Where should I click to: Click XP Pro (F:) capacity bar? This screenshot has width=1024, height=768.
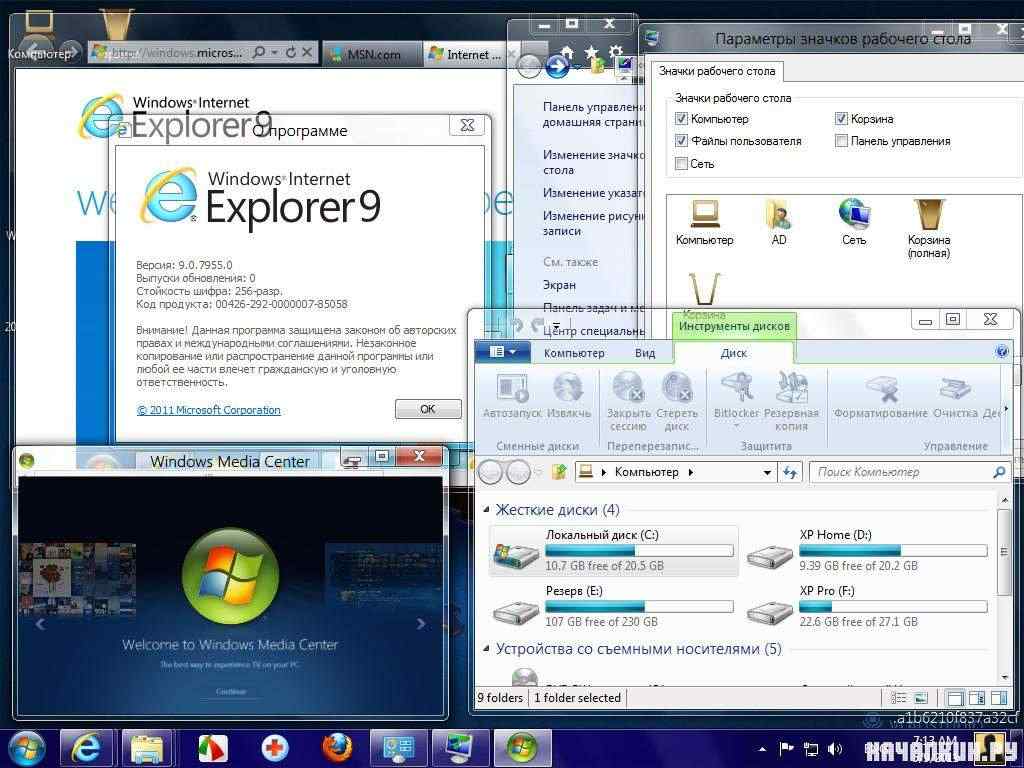pyautogui.click(x=893, y=607)
